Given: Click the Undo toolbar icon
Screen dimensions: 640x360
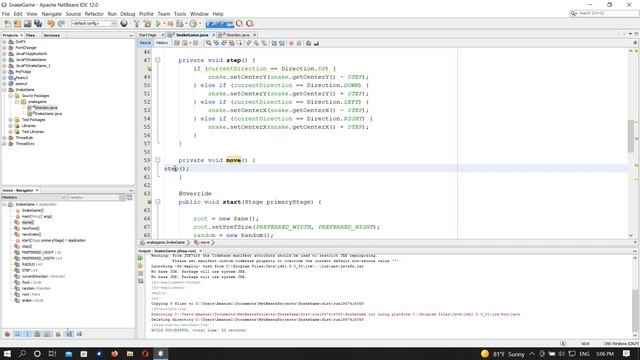Looking at the screenshot, I should pyautogui.click(x=51, y=24).
